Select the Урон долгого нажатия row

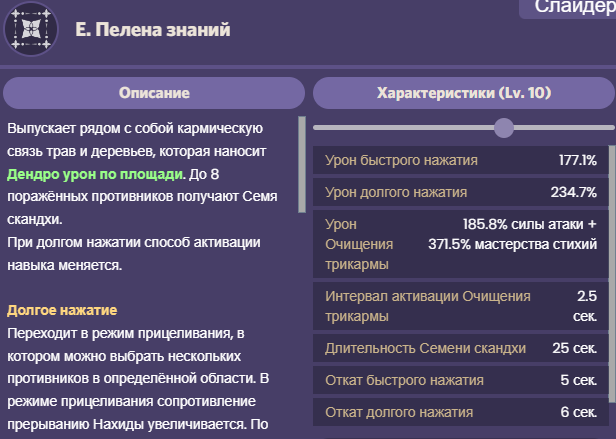(x=461, y=193)
